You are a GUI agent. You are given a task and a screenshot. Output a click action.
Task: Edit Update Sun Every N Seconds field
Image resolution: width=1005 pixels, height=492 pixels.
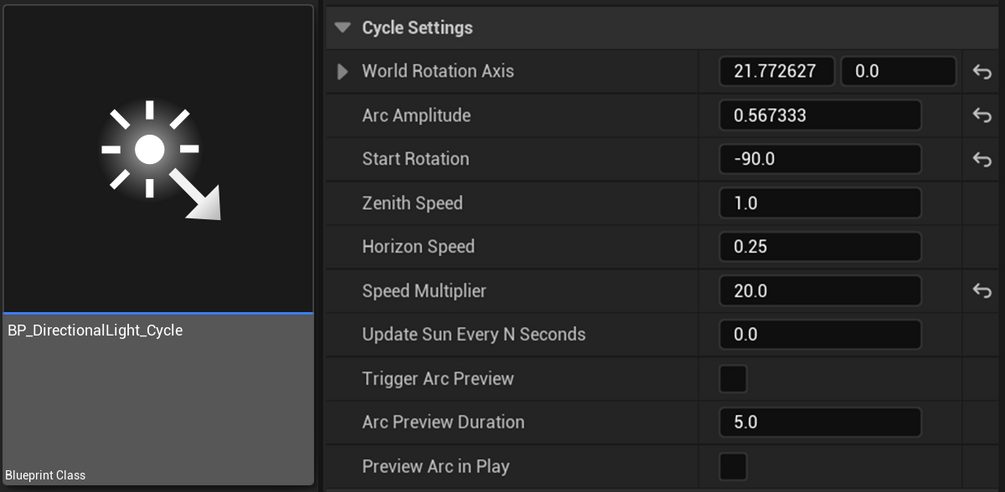tap(819, 335)
